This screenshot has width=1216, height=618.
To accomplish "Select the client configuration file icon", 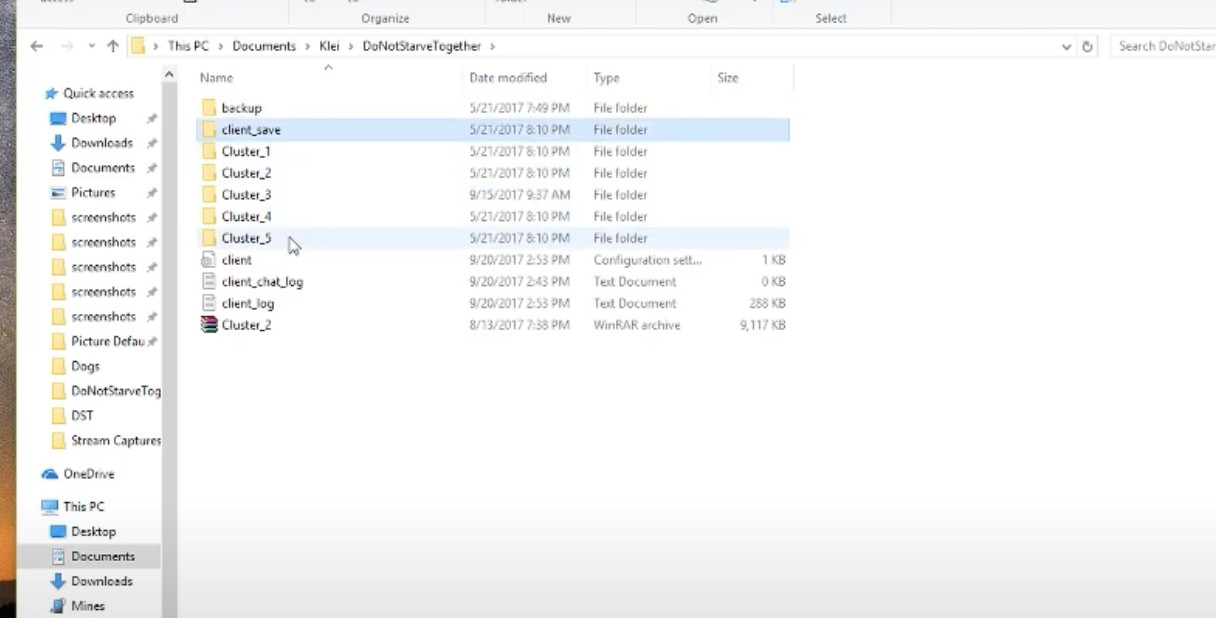I will click(x=209, y=260).
